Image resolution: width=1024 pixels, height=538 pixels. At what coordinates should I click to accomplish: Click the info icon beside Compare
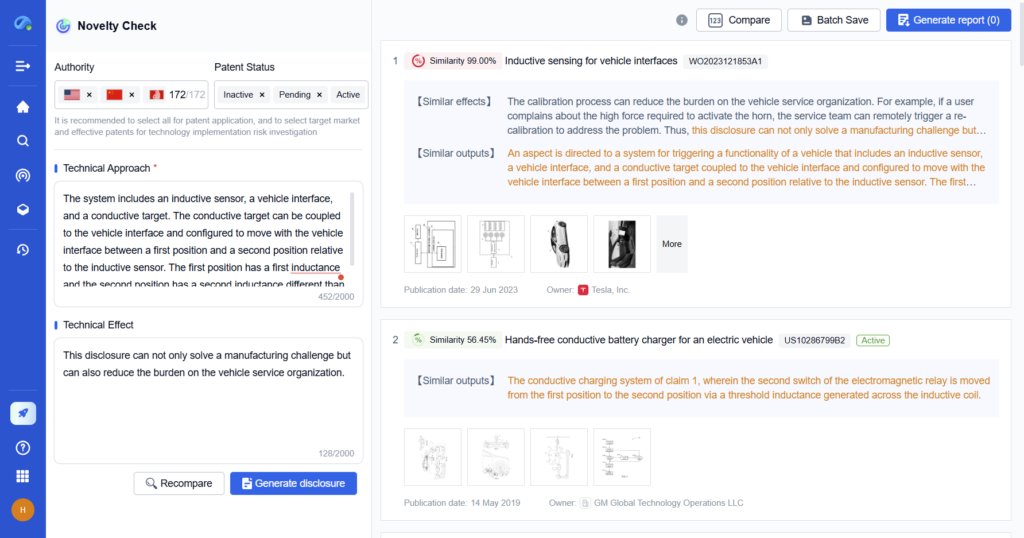(682, 20)
